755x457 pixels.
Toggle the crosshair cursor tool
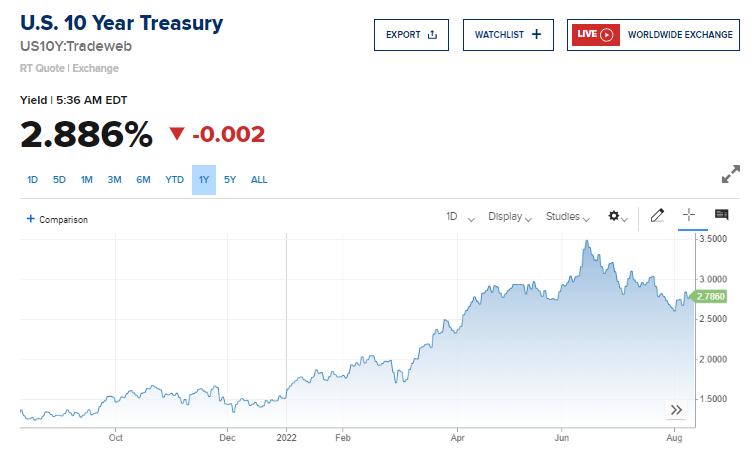(x=688, y=215)
